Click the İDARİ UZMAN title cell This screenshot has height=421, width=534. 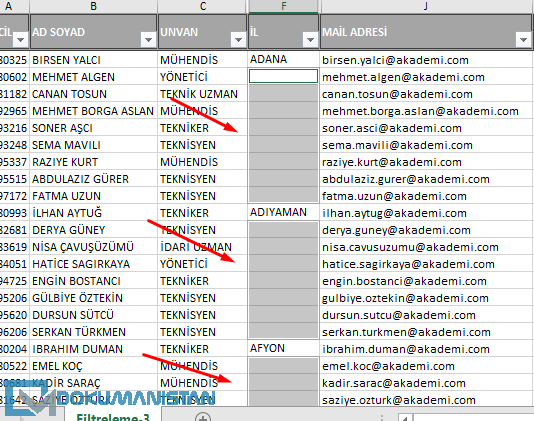point(203,247)
